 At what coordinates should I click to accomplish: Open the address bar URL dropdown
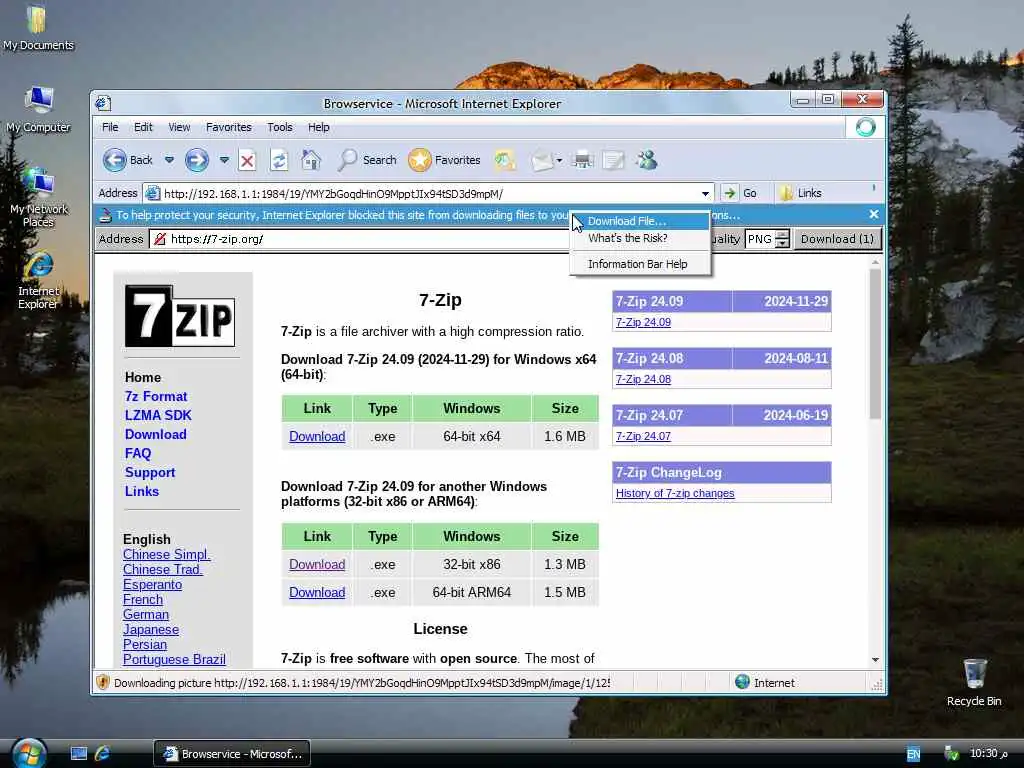(x=705, y=193)
